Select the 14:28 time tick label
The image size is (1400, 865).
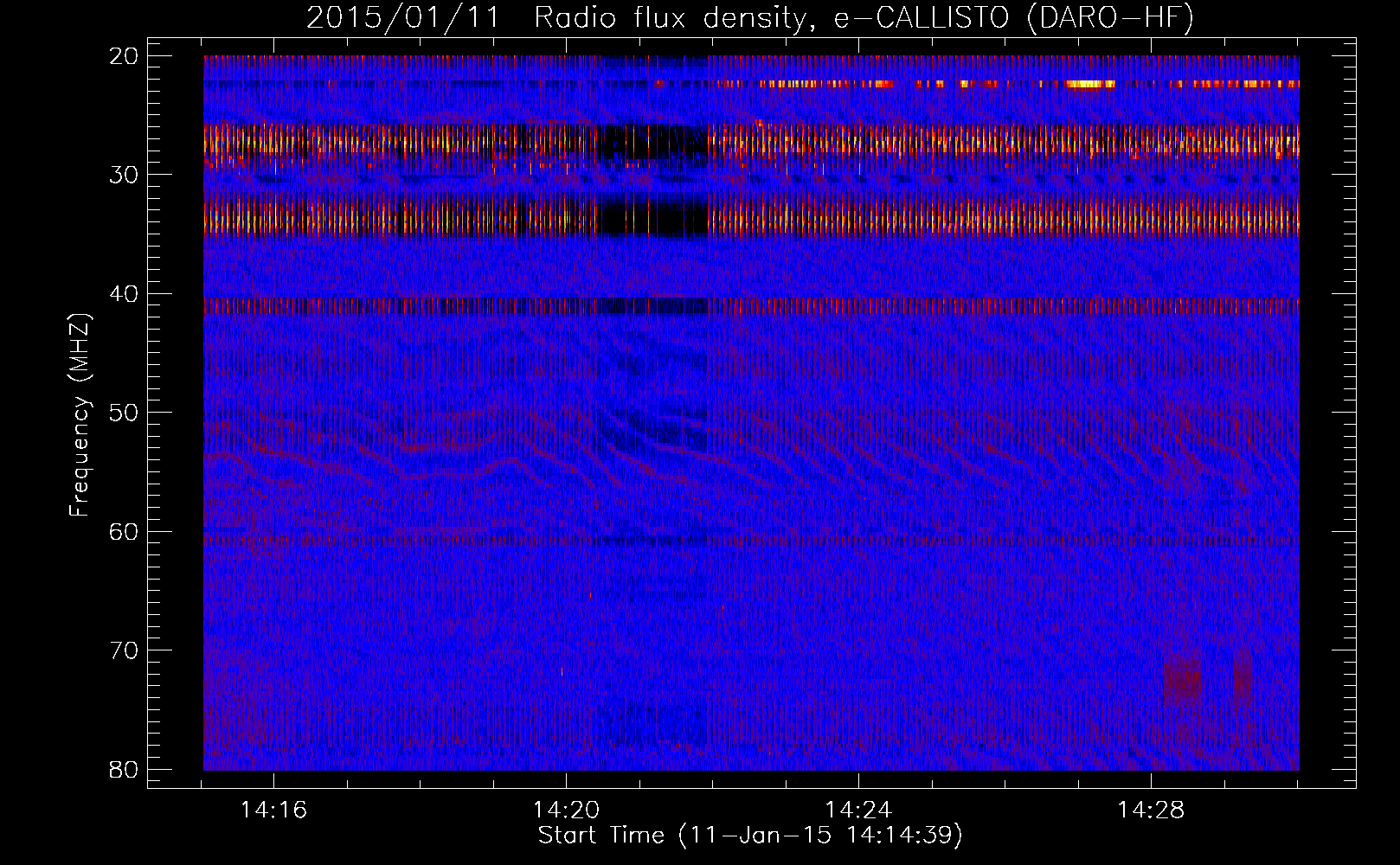1151,811
